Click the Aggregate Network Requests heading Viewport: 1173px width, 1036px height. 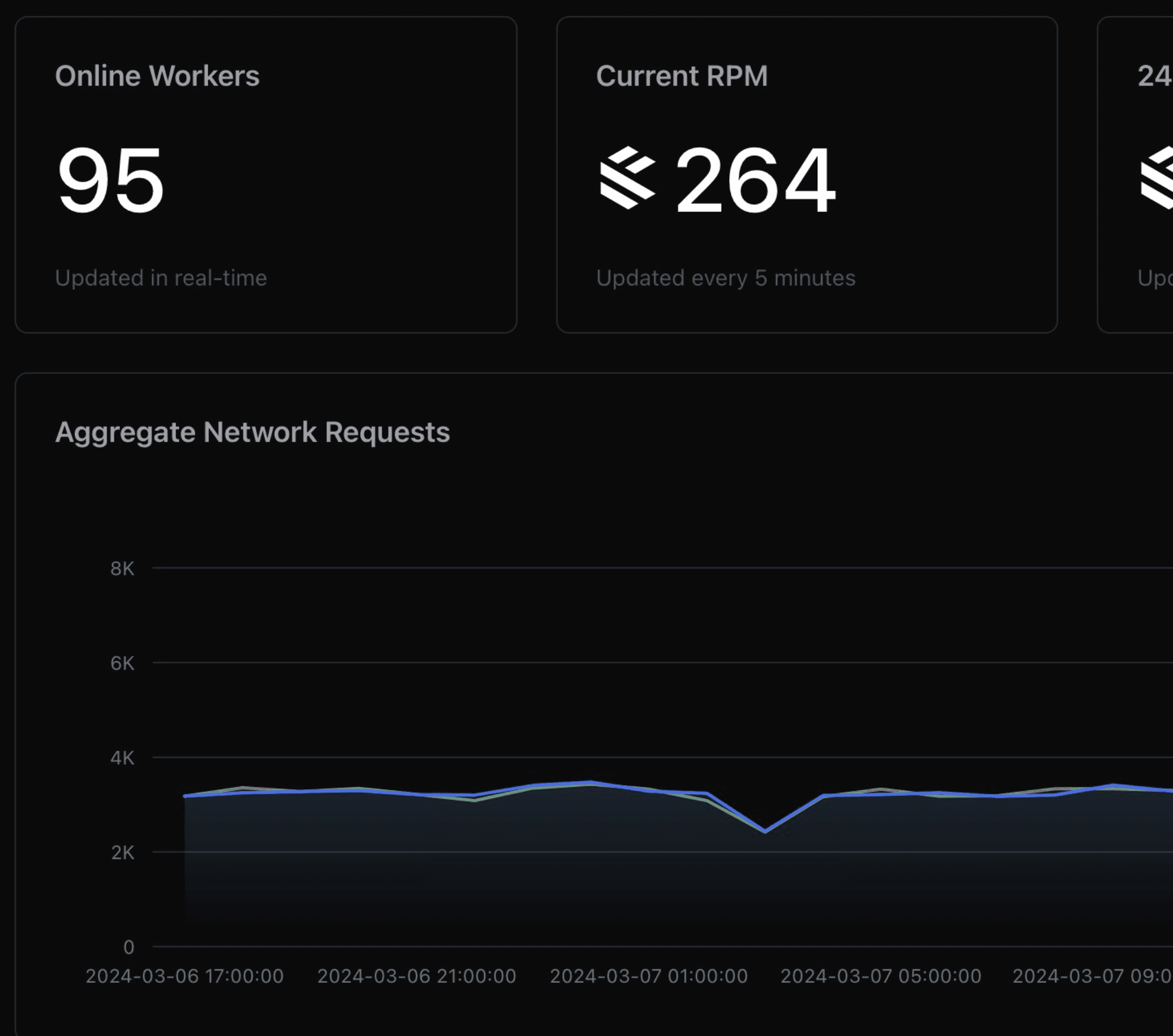(252, 432)
